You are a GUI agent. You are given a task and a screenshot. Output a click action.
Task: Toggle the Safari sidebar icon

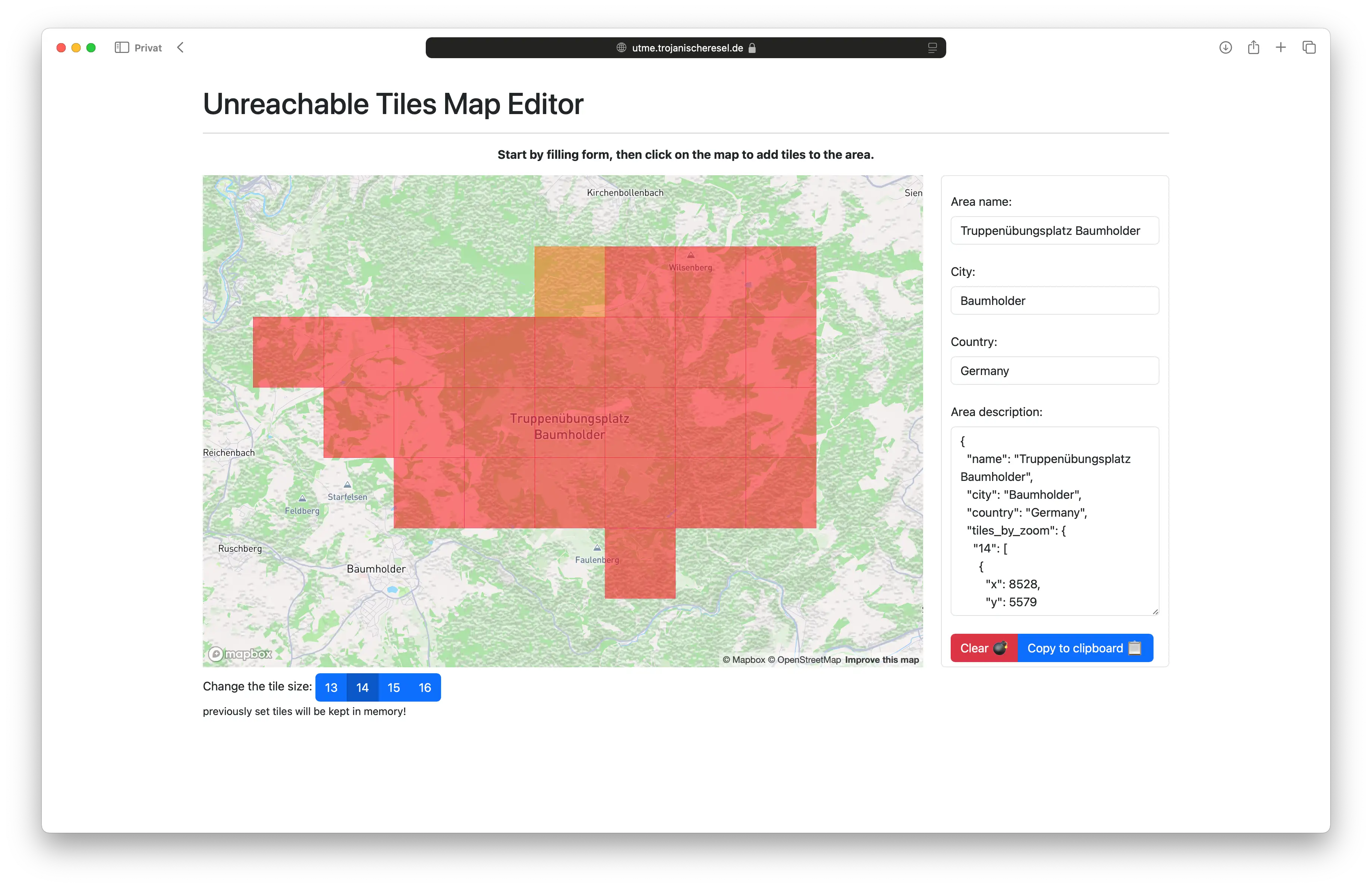[122, 48]
